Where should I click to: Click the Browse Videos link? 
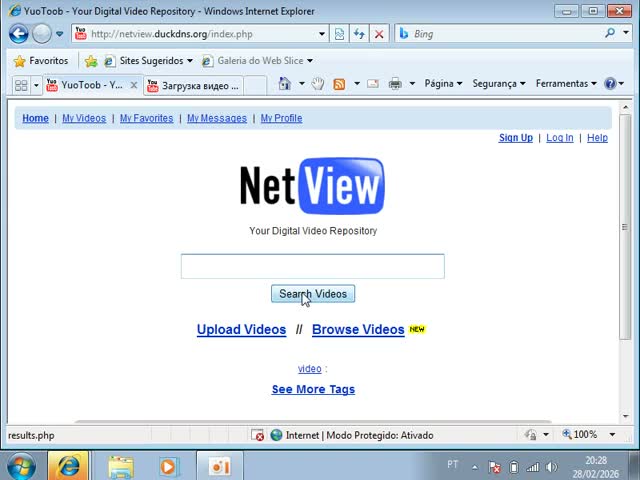point(358,329)
